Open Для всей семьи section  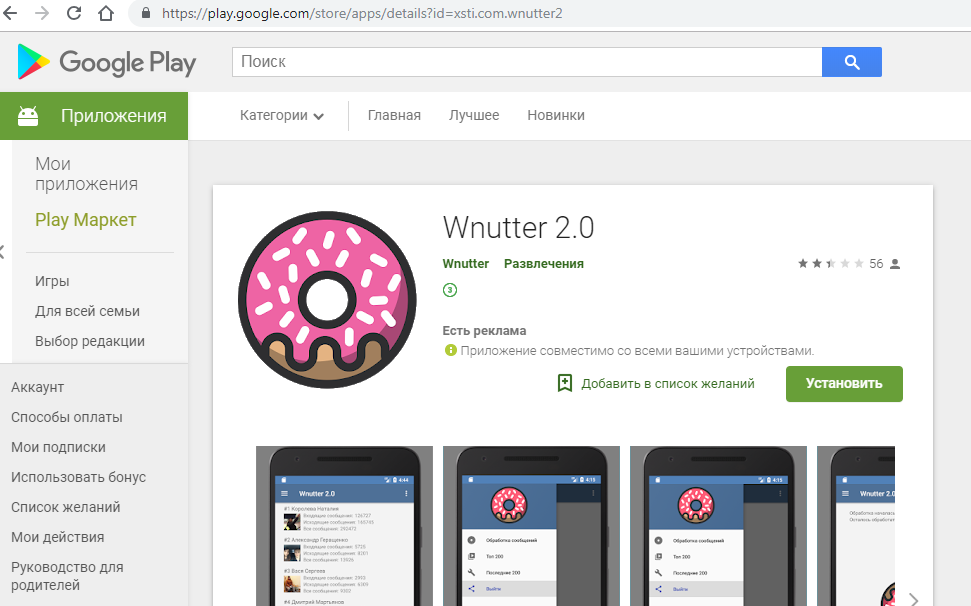87,311
